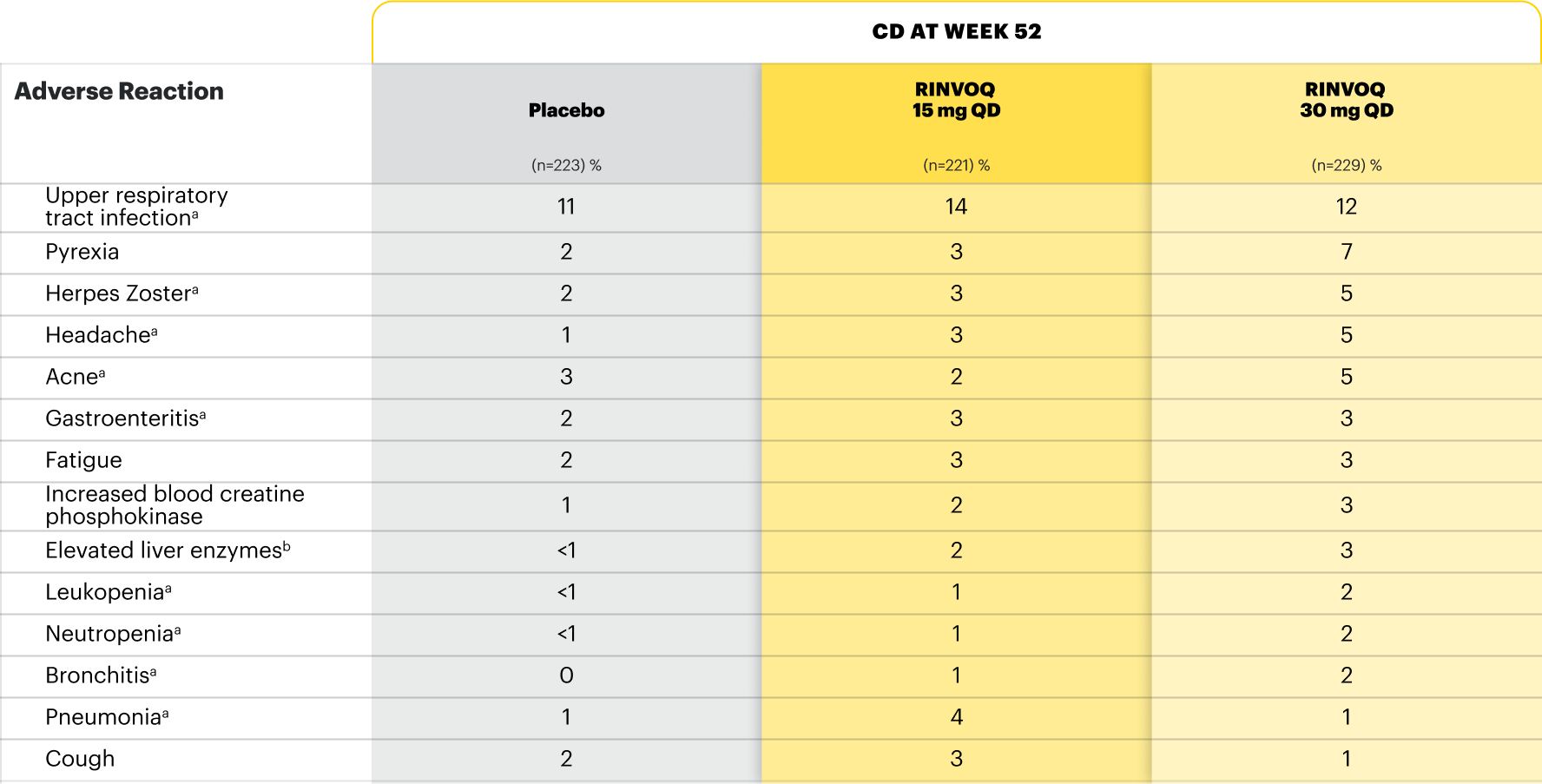Viewport: 1542px width, 784px height.
Task: Click the Gastroenteritis row label
Action: coord(126,418)
